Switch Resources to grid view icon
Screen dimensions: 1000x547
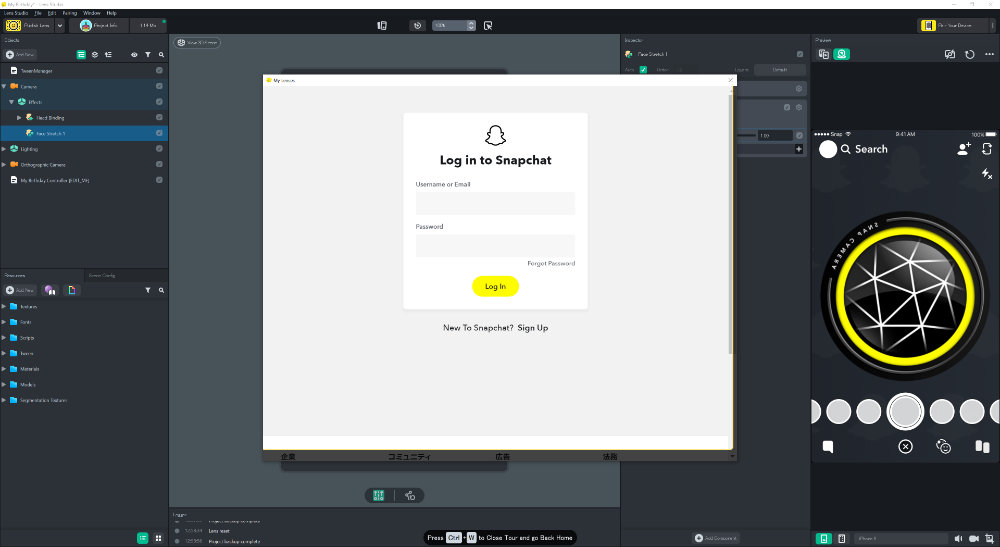158,538
